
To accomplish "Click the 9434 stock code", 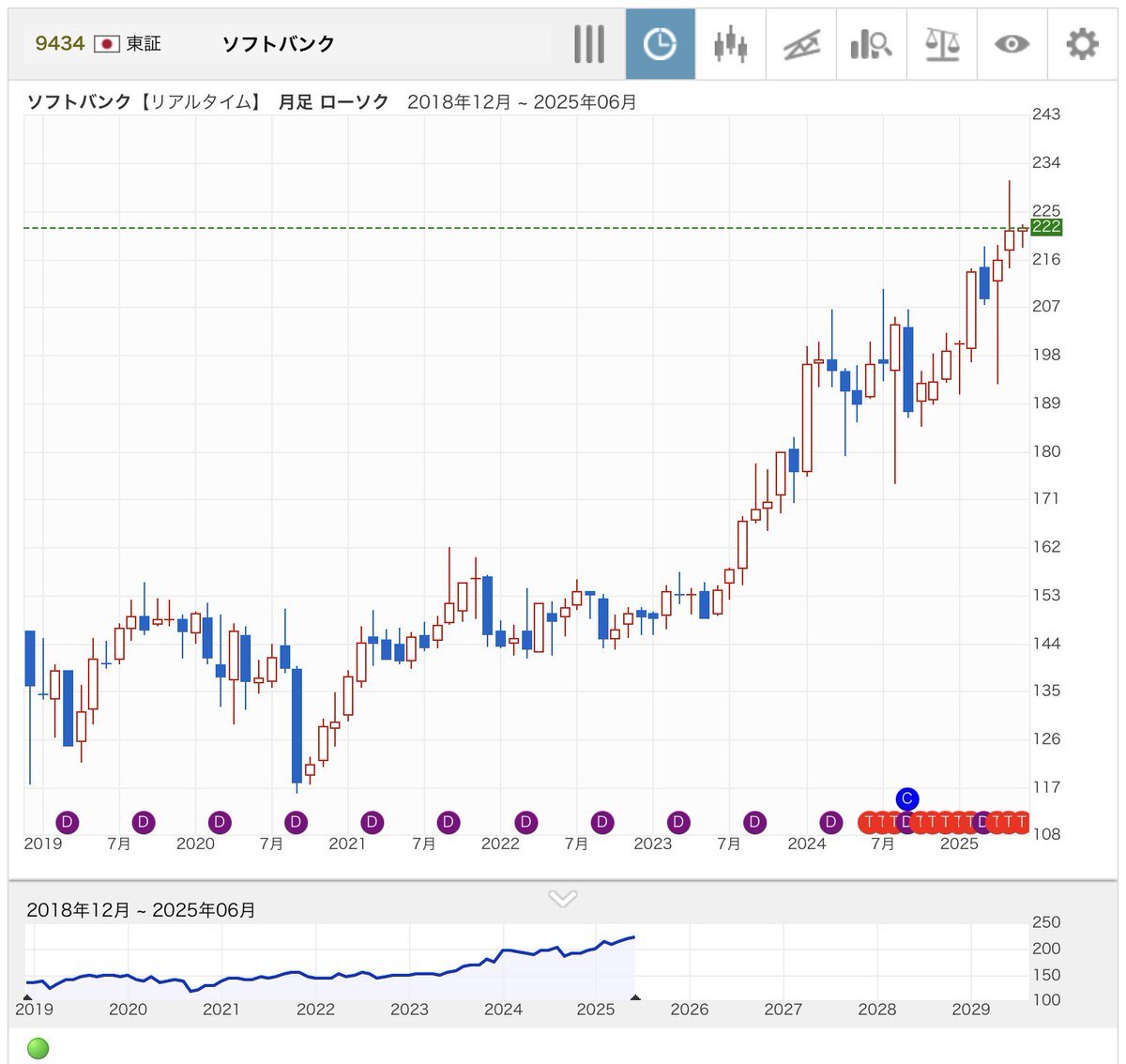I will tap(60, 44).
